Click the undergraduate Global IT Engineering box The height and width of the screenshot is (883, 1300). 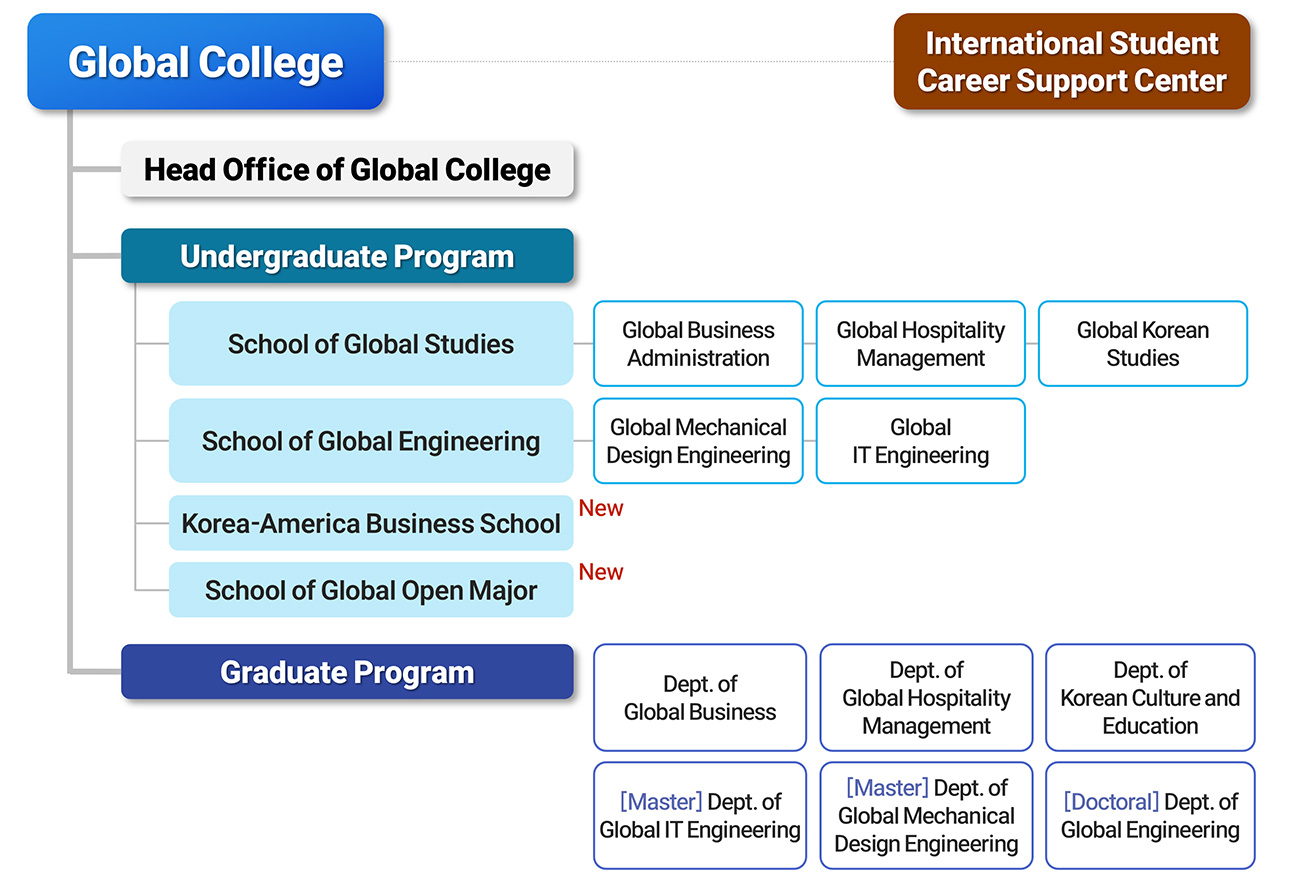[x=920, y=441]
